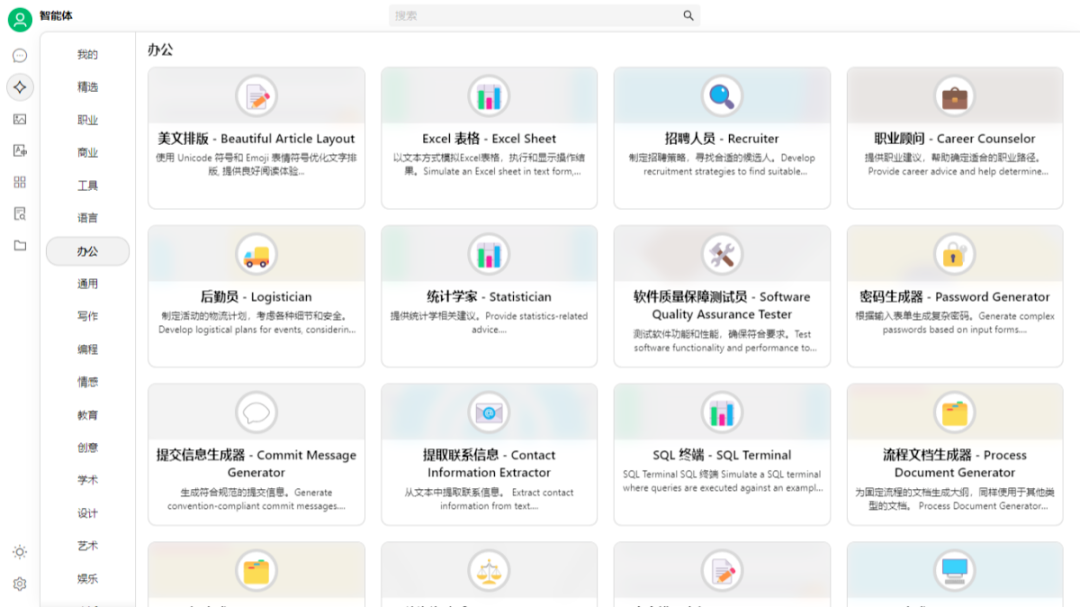The image size is (1080, 607).
Task: Click the scales of justice icon
Action: [x=489, y=571]
